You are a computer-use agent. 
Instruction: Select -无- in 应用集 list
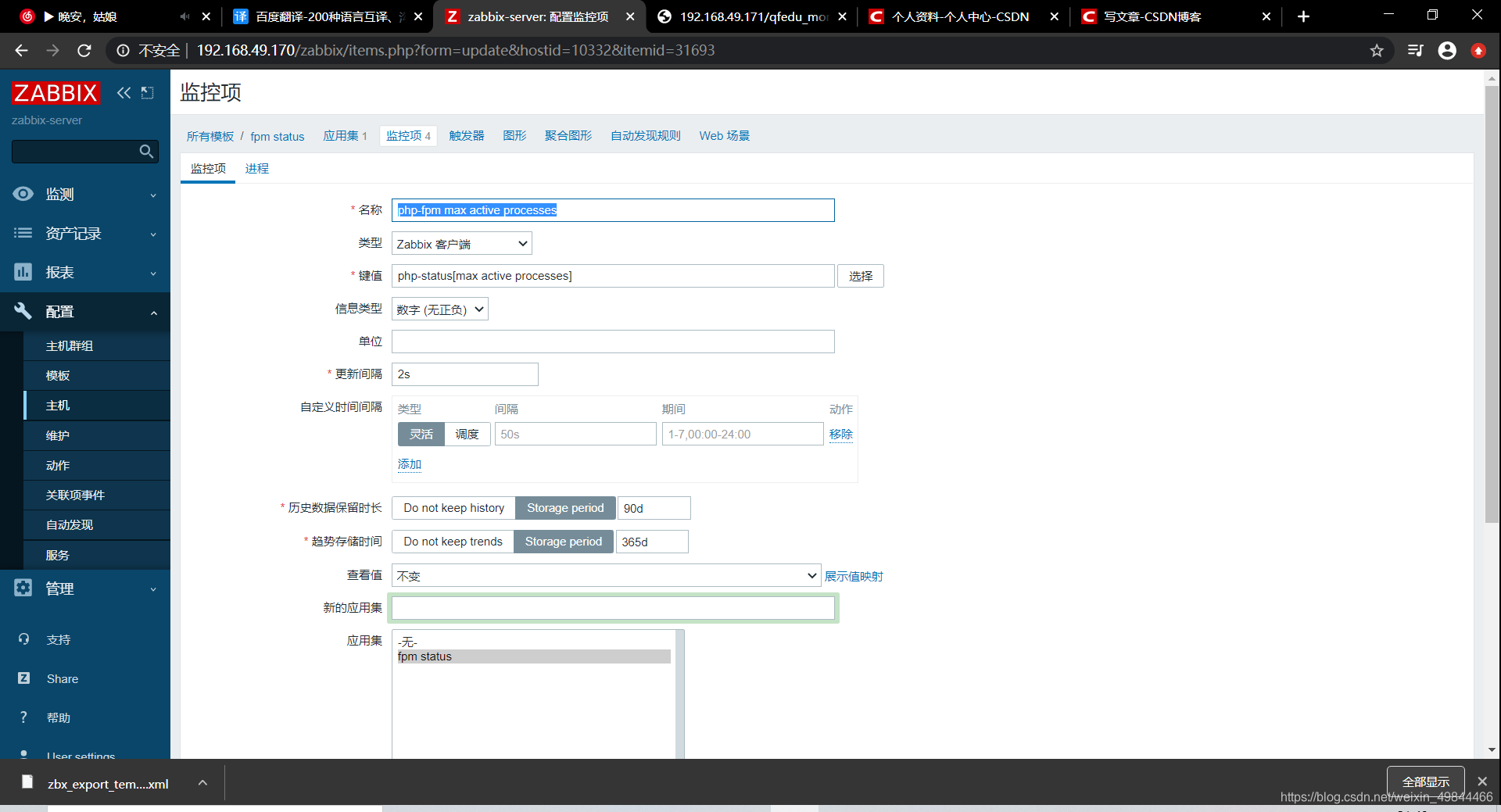click(534, 642)
